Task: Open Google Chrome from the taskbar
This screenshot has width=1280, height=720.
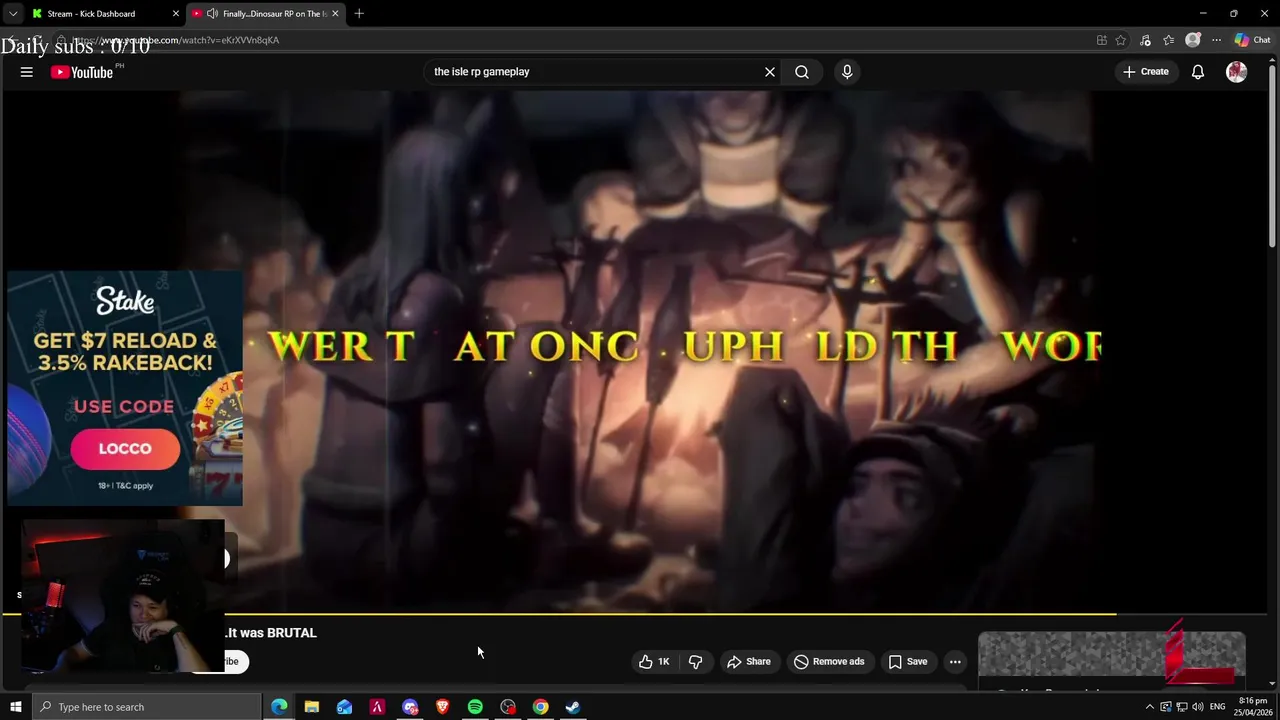Action: [540, 707]
